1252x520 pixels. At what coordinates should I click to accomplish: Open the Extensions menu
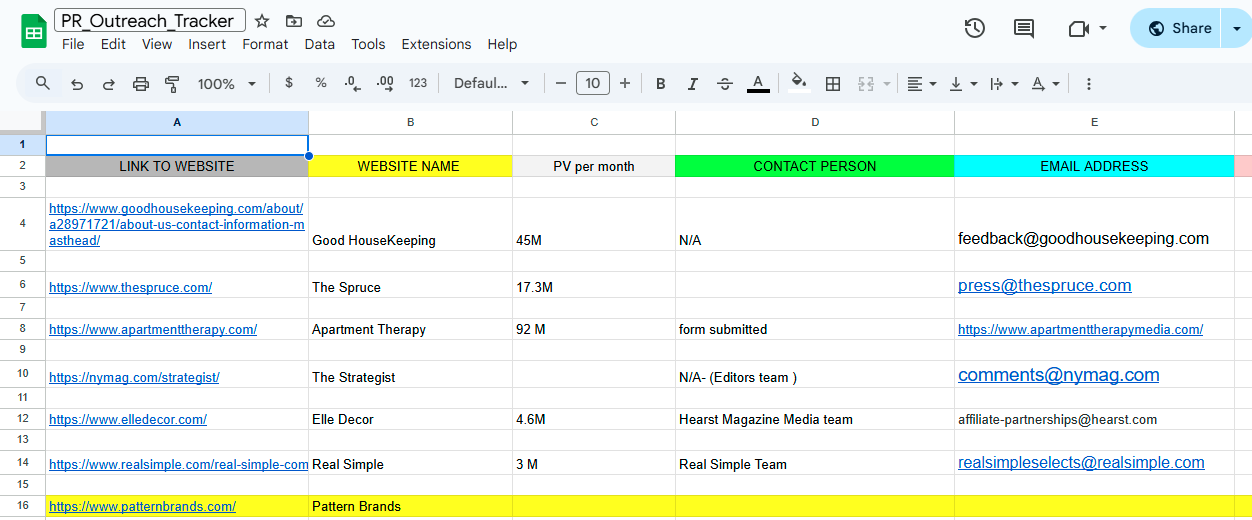(436, 44)
